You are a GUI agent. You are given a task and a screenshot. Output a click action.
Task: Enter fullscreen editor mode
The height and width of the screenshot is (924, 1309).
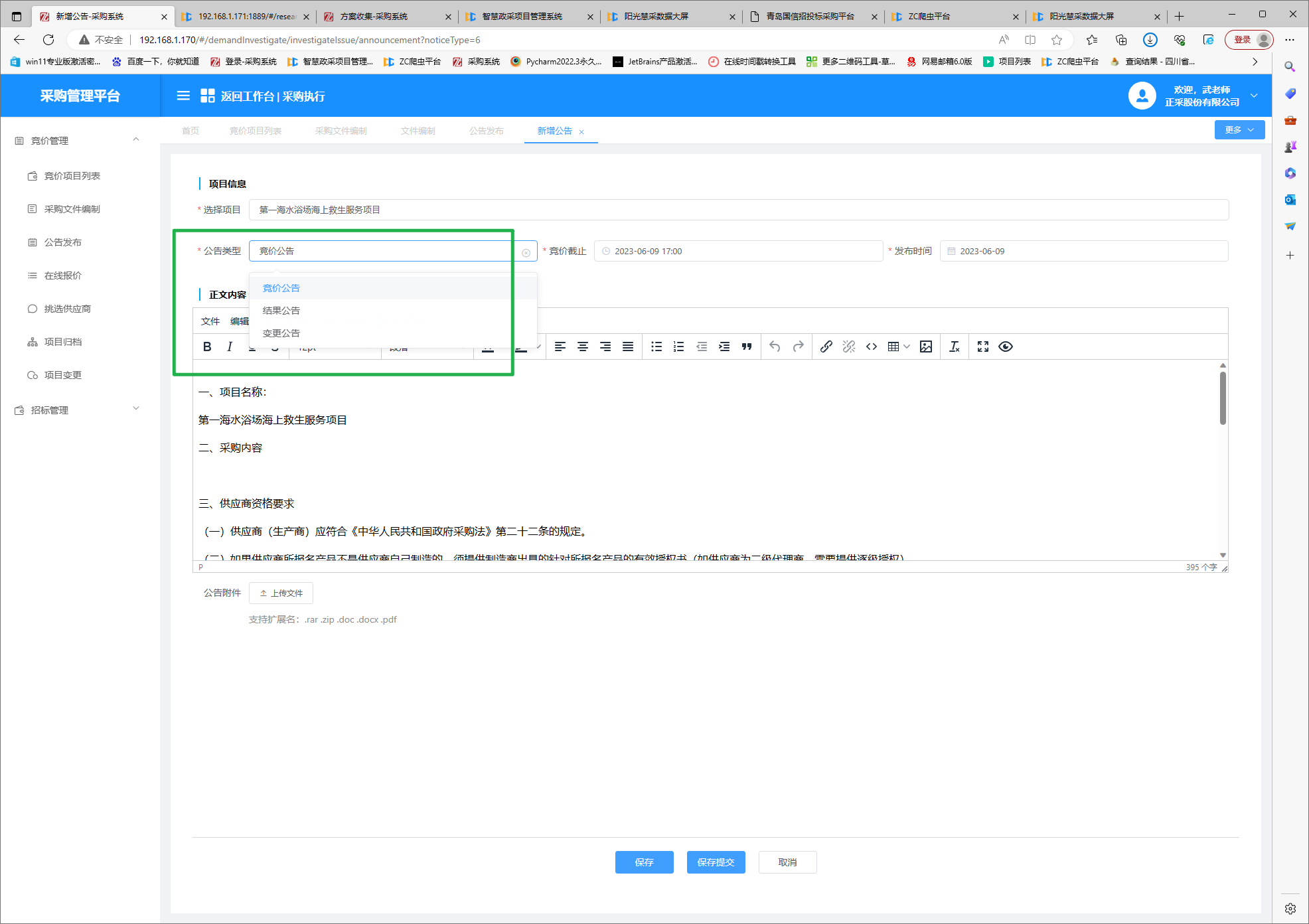click(x=983, y=346)
